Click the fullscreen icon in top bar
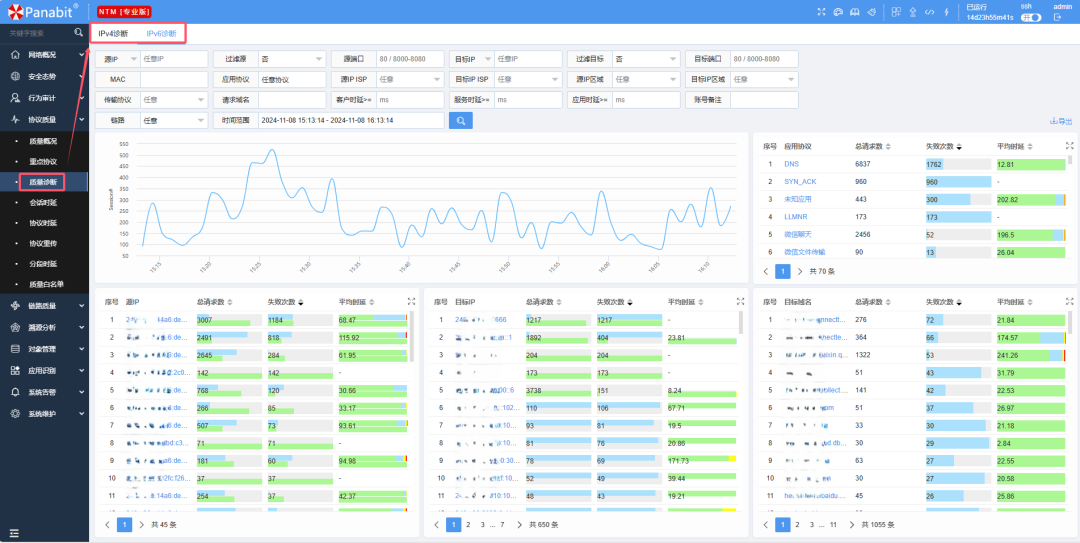 (820, 12)
